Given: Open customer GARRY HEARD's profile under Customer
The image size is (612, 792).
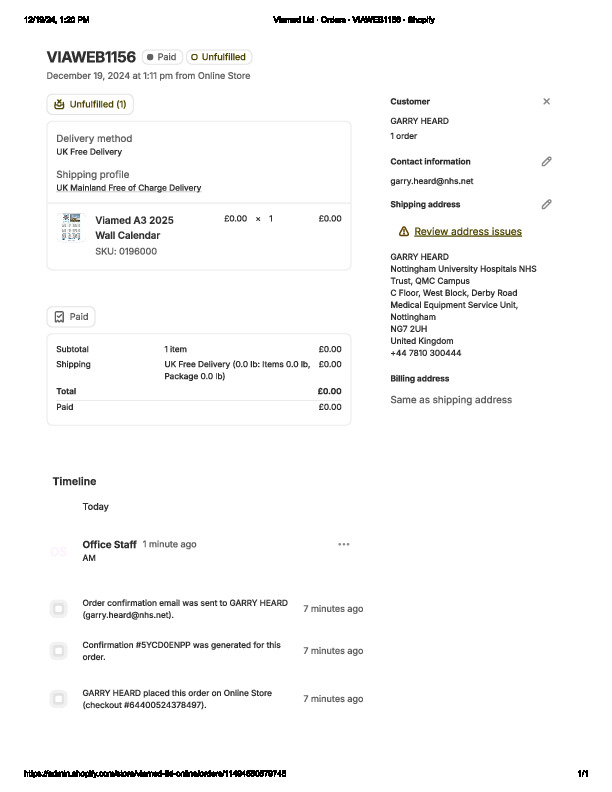Looking at the screenshot, I should pyautogui.click(x=419, y=121).
